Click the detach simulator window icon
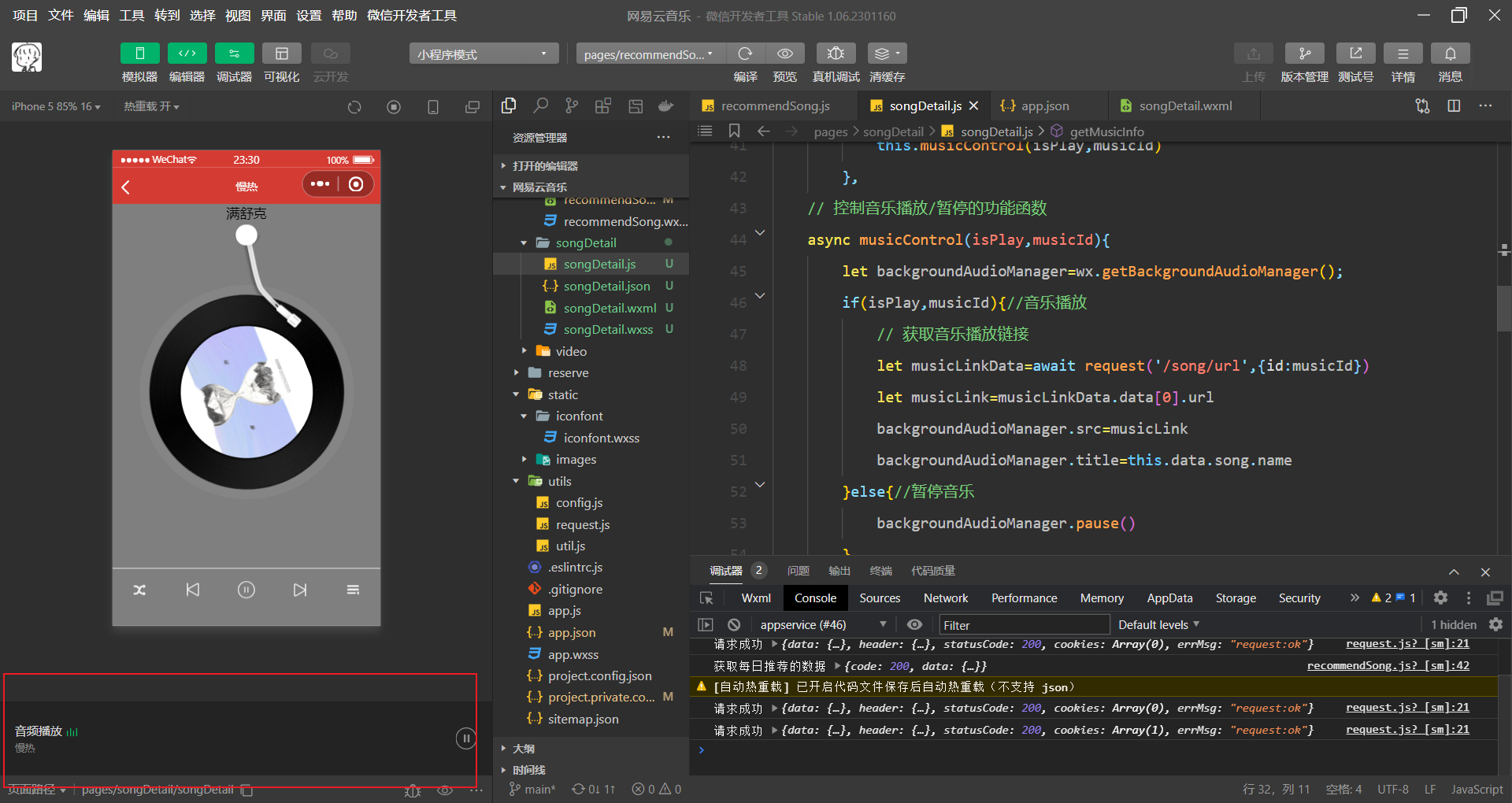This screenshot has width=1512, height=803. tap(472, 106)
